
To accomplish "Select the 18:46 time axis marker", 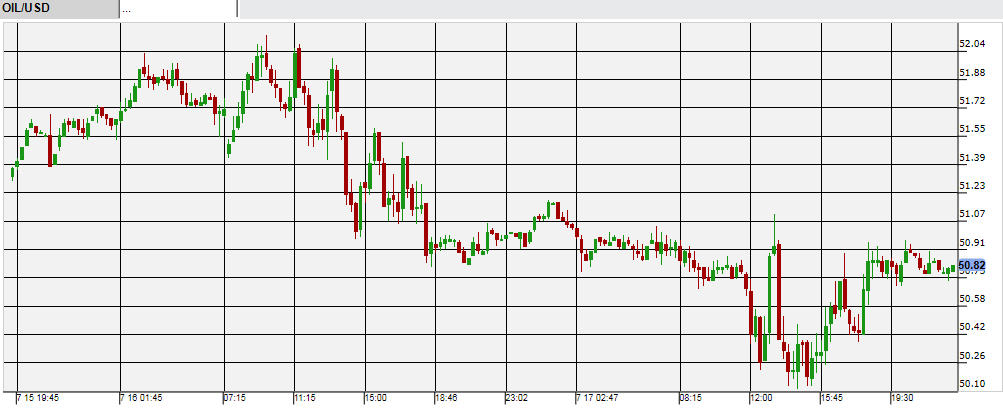I will click(x=446, y=398).
